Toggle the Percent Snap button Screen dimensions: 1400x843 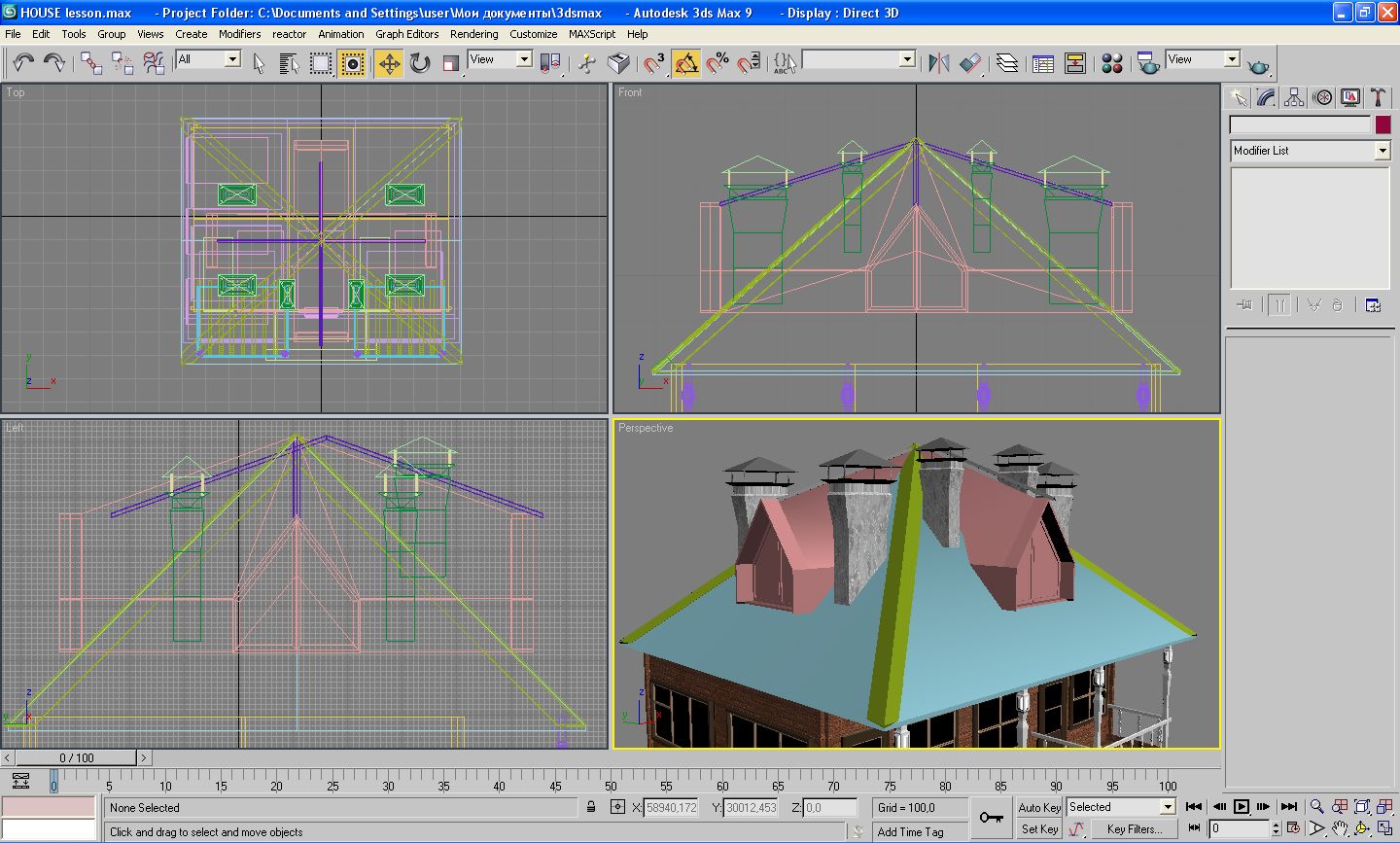click(717, 63)
